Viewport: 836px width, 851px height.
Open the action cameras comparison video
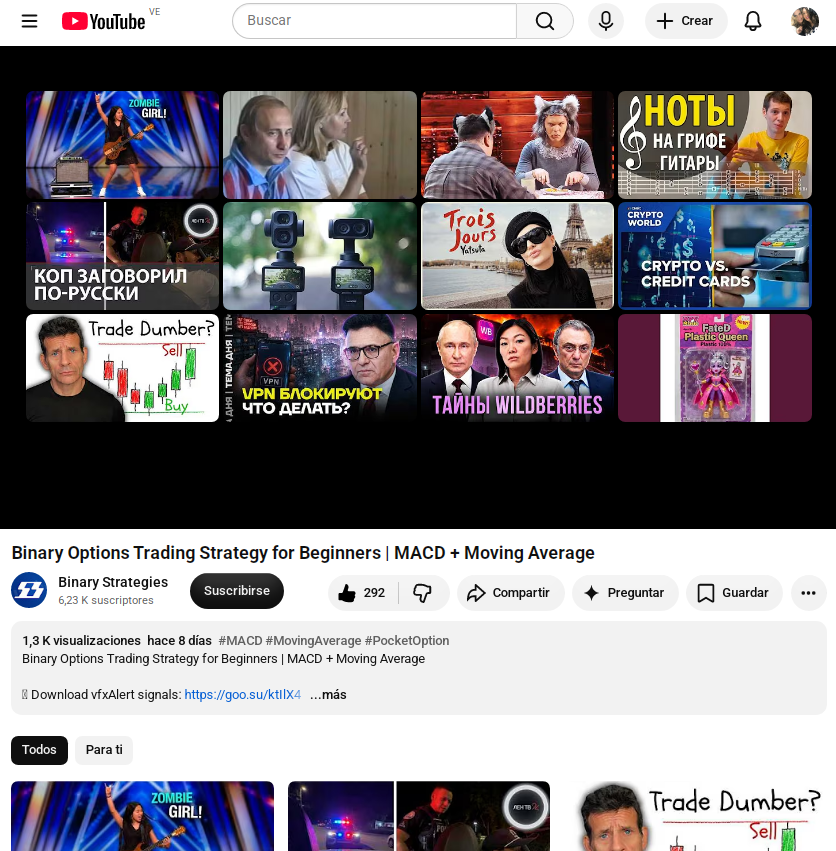pos(320,256)
